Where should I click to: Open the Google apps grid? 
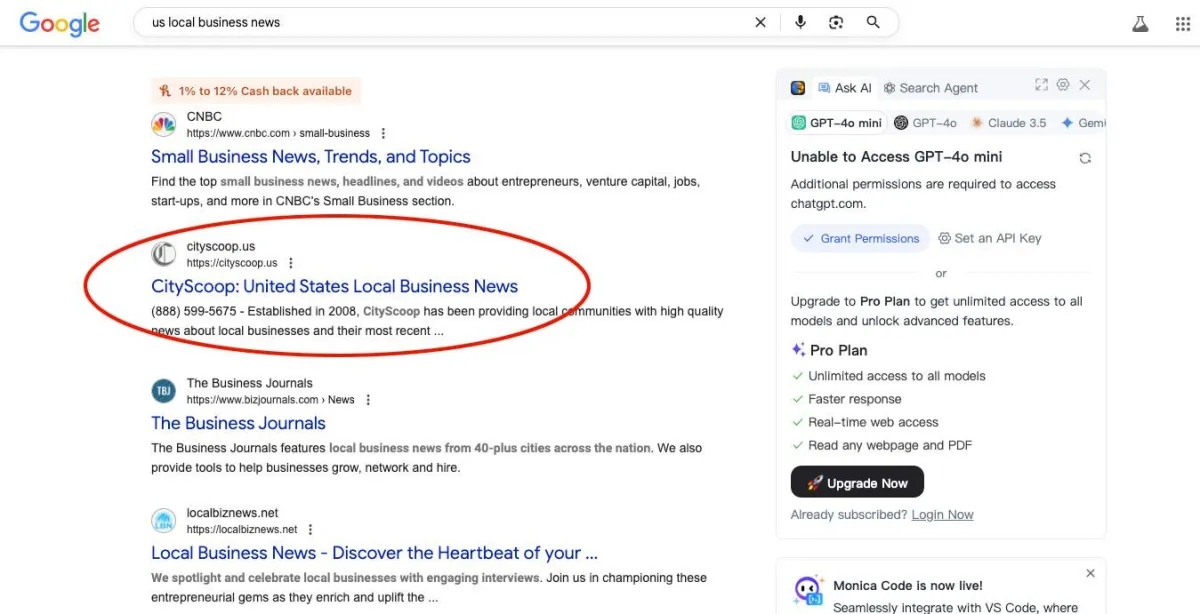click(x=1182, y=24)
